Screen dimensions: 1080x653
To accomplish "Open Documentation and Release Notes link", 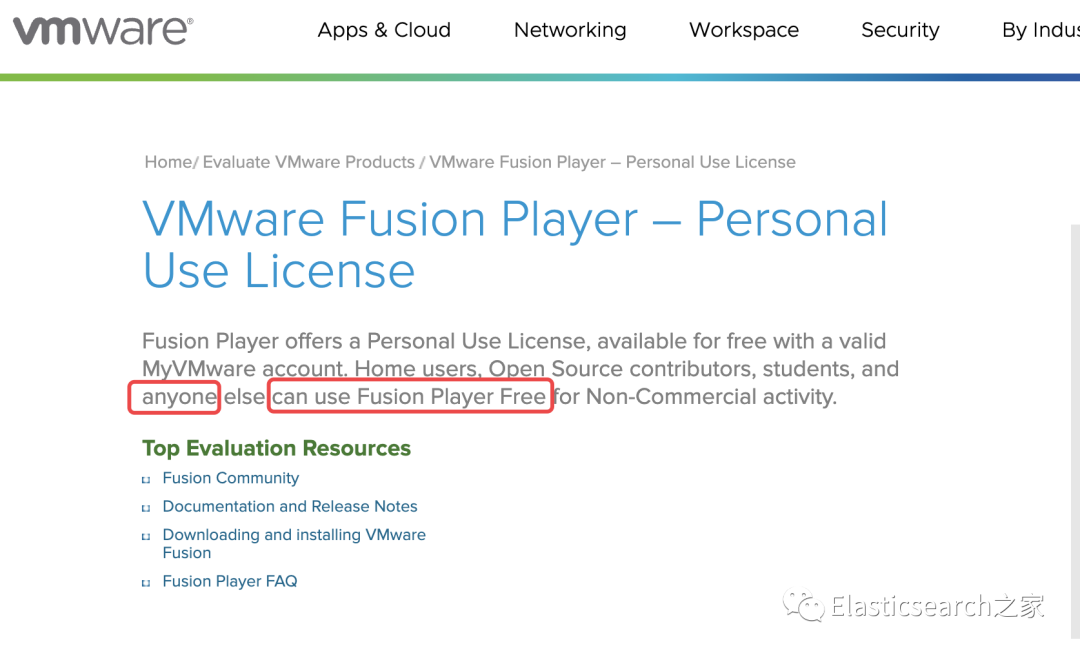I will click(x=290, y=506).
